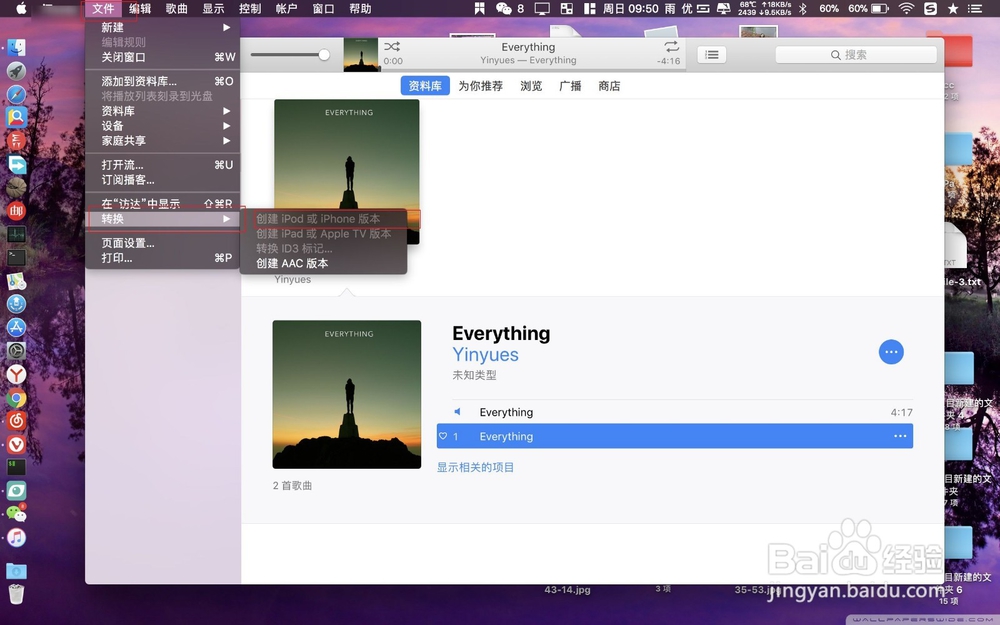Viewport: 1000px width, 625px height.
Task: Choose 在"访达"中显示 menu item
Action: pos(163,203)
